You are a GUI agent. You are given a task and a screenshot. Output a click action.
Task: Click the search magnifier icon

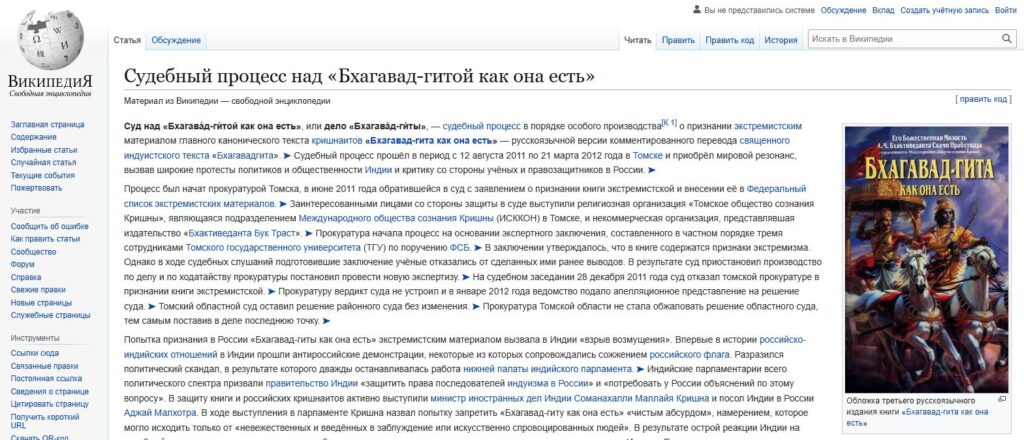(1007, 39)
